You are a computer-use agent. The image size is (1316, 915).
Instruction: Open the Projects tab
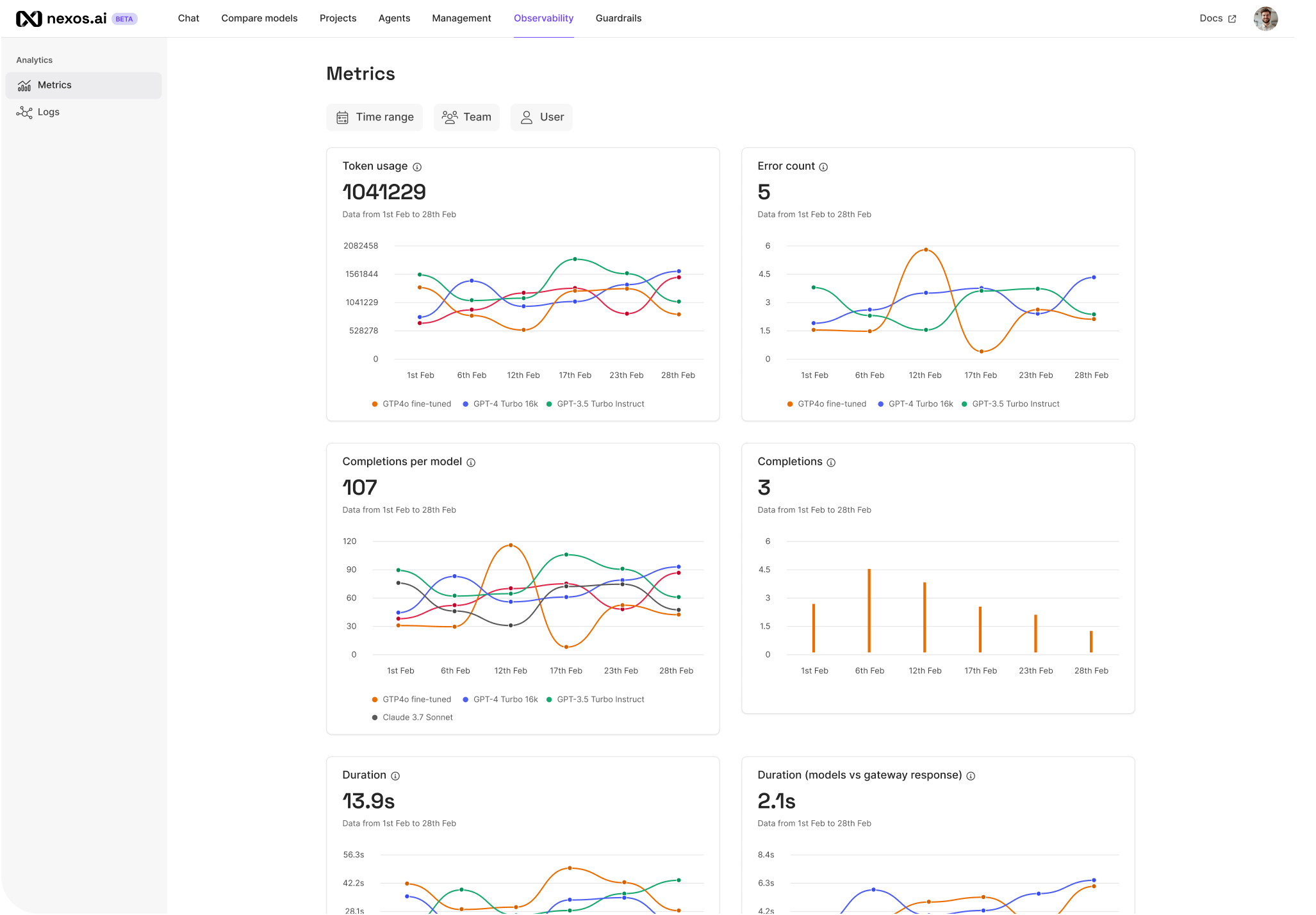(338, 18)
